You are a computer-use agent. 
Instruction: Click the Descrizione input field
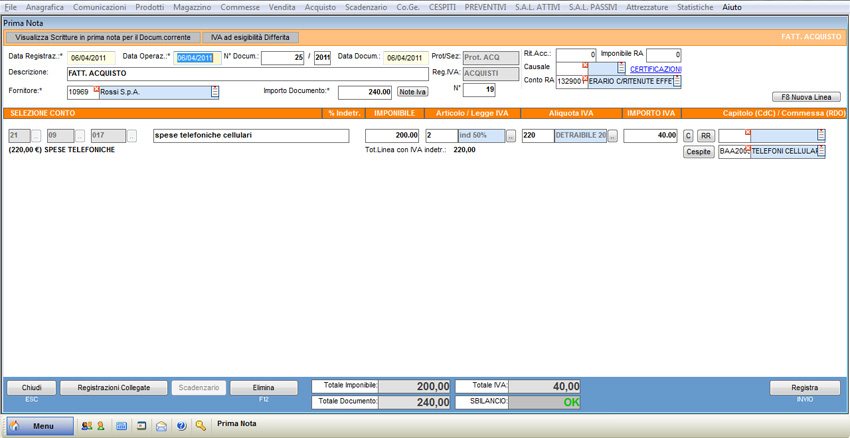tap(247, 74)
